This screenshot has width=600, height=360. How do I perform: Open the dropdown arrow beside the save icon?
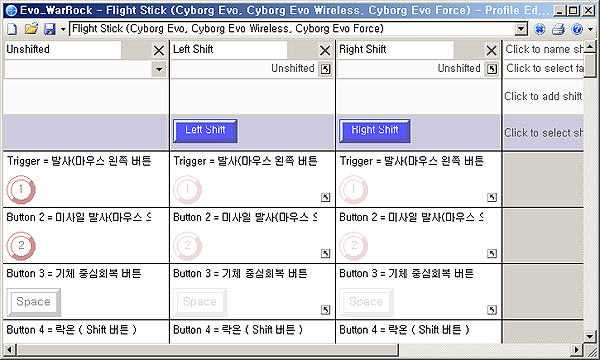tap(63, 29)
